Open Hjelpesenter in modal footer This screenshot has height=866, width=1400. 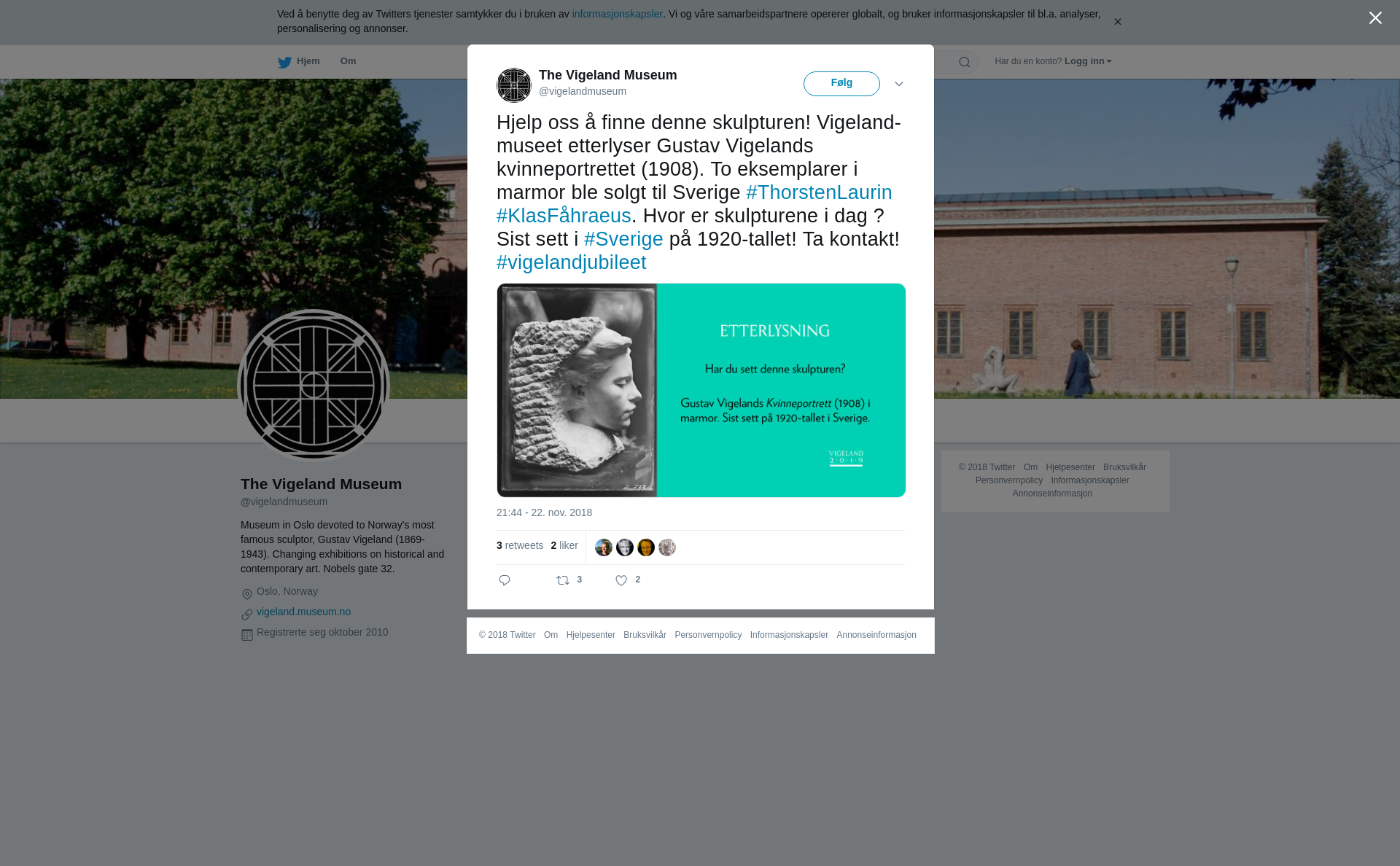pyautogui.click(x=591, y=635)
